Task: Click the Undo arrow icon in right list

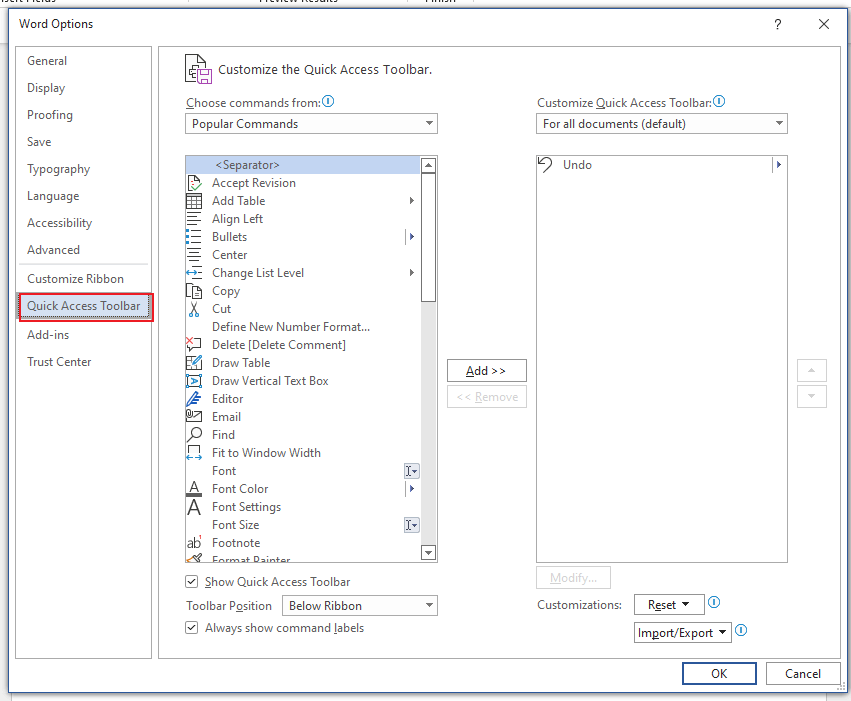Action: click(x=545, y=164)
